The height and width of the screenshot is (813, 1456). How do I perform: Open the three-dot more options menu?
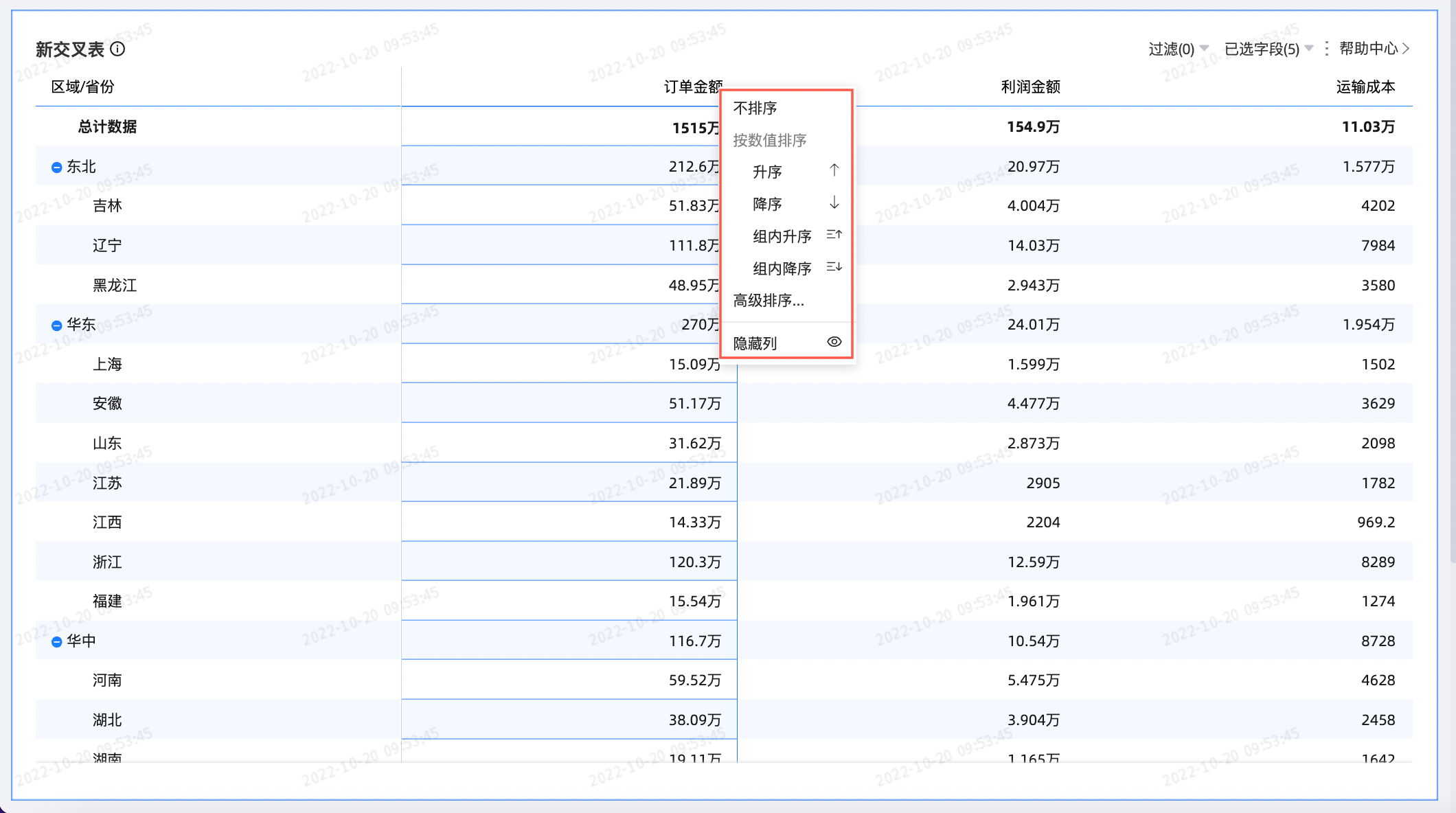1326,49
